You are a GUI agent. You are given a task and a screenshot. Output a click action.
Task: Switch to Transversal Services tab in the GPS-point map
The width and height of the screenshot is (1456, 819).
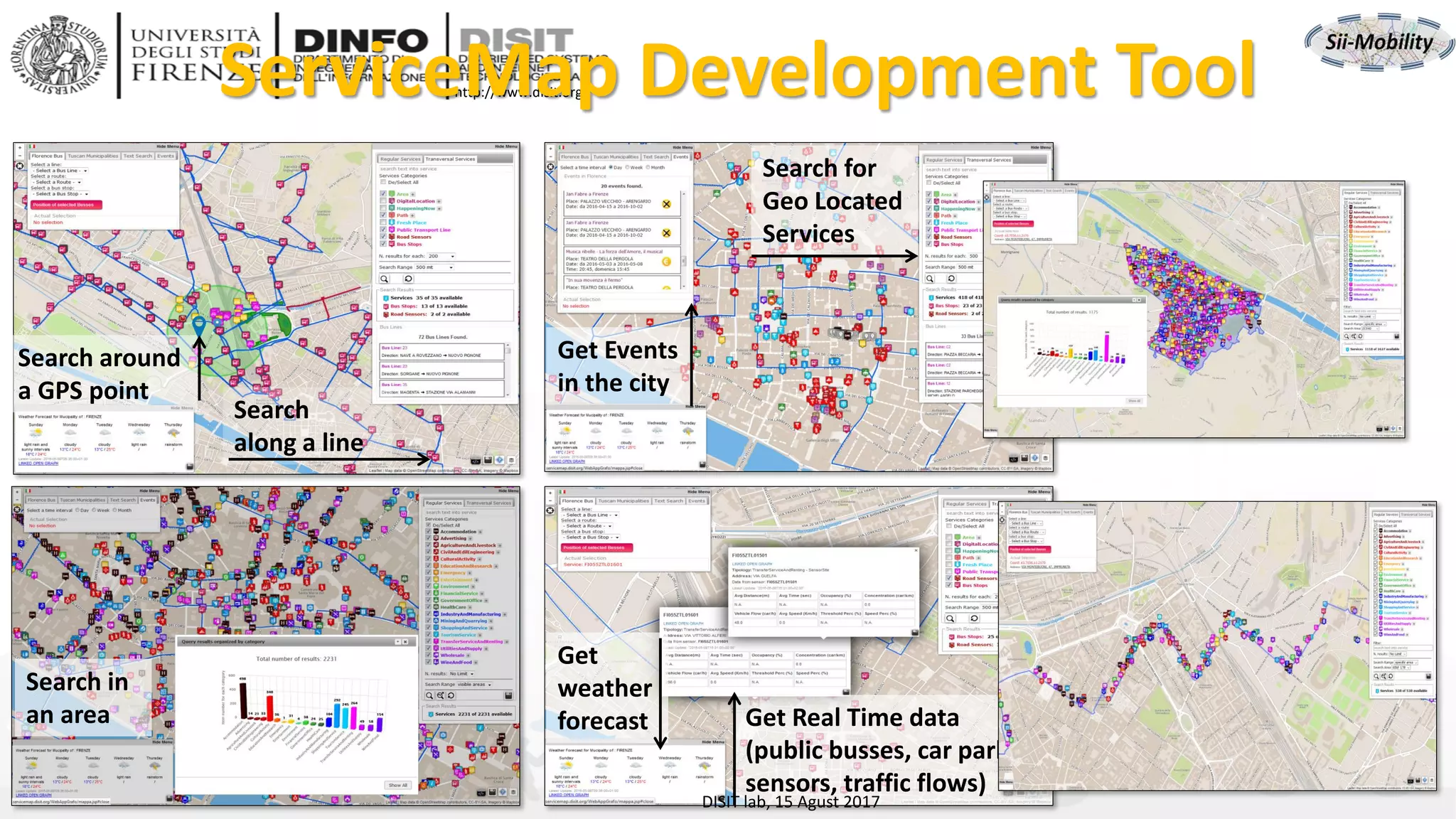click(450, 159)
